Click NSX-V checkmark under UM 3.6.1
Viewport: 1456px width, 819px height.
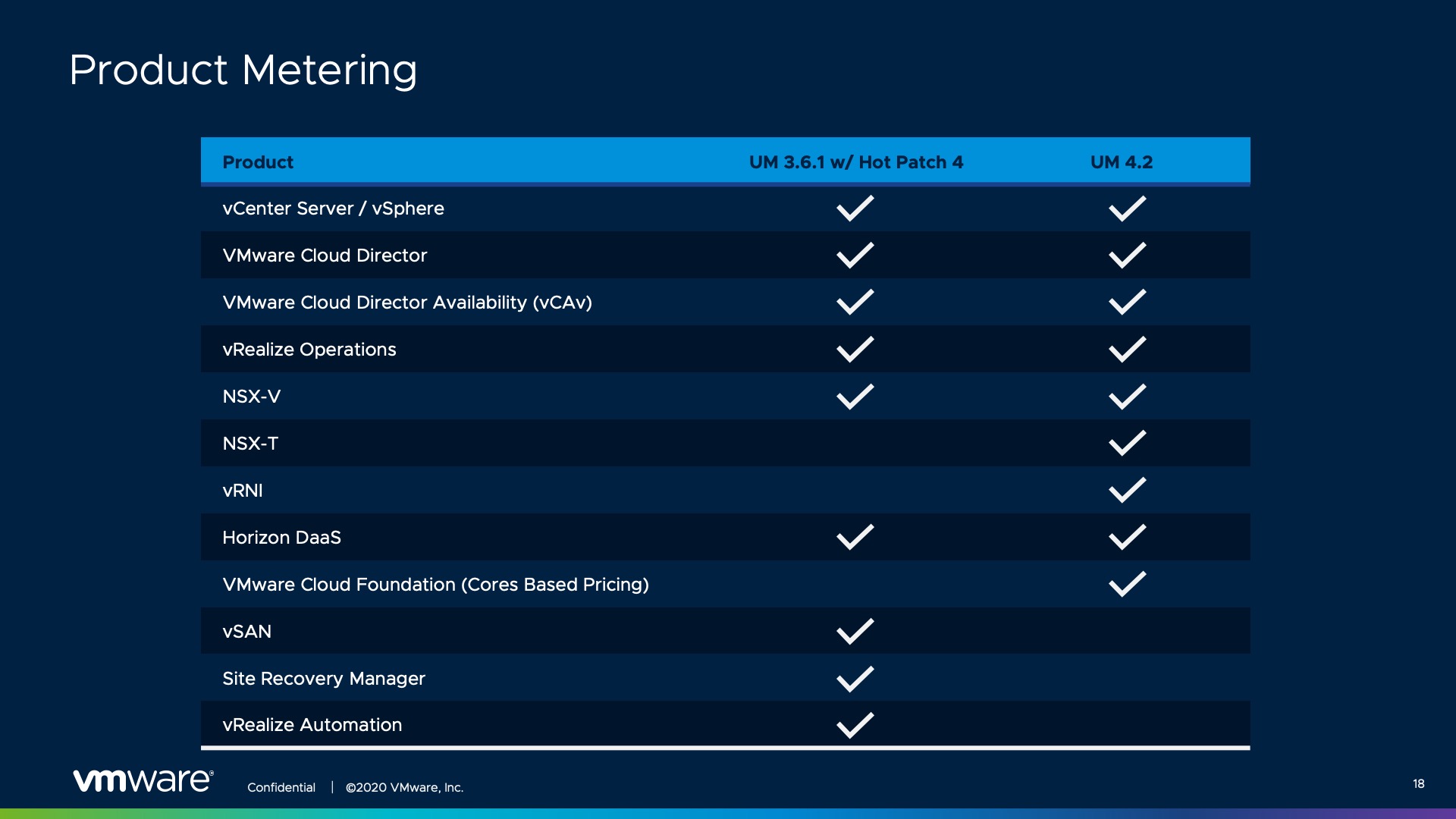tap(855, 397)
